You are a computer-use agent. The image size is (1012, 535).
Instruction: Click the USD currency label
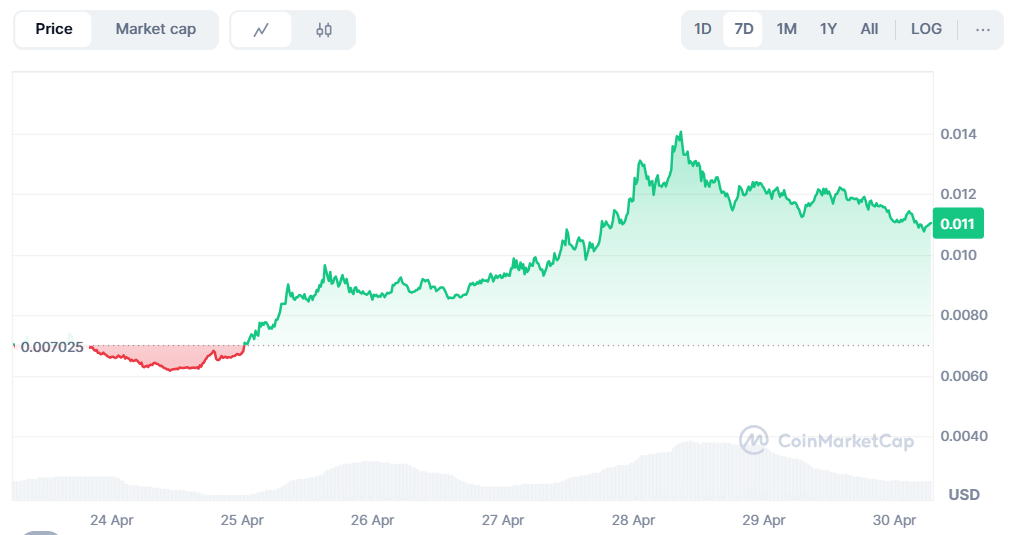[963, 495]
